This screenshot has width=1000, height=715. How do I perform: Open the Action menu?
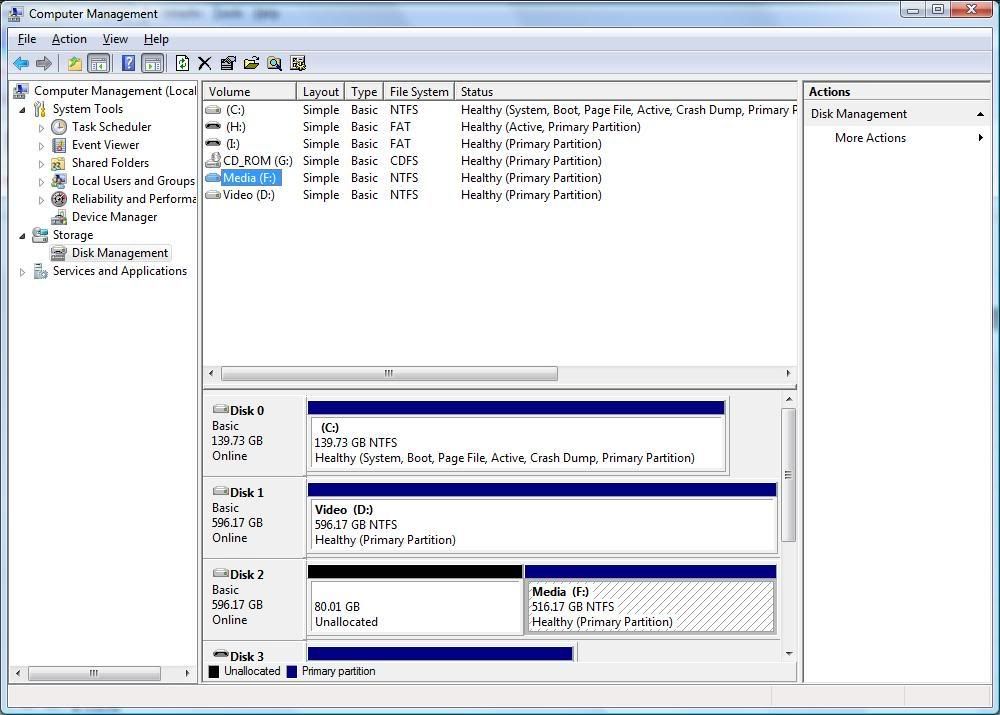69,39
